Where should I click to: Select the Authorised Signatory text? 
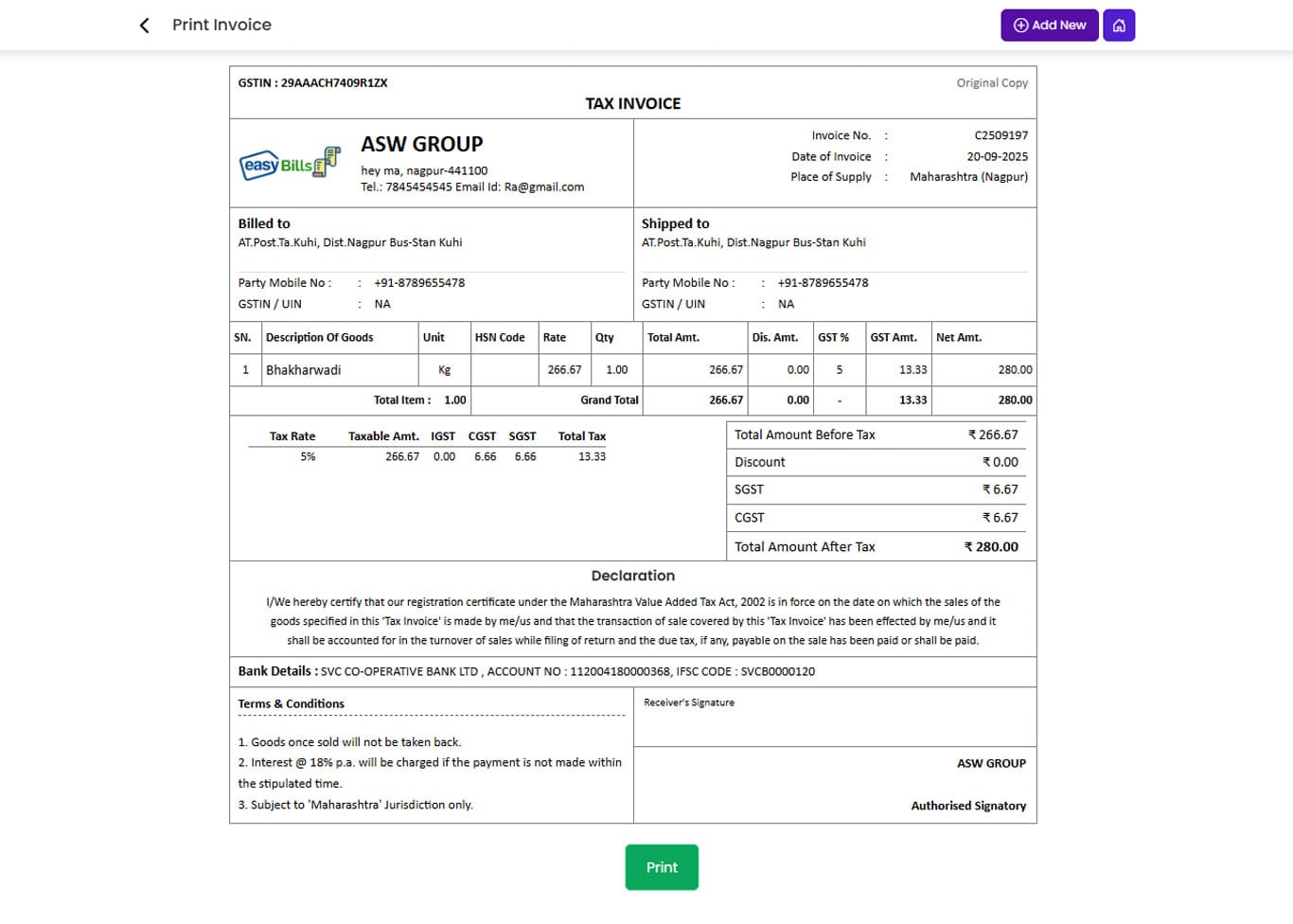coord(967,806)
